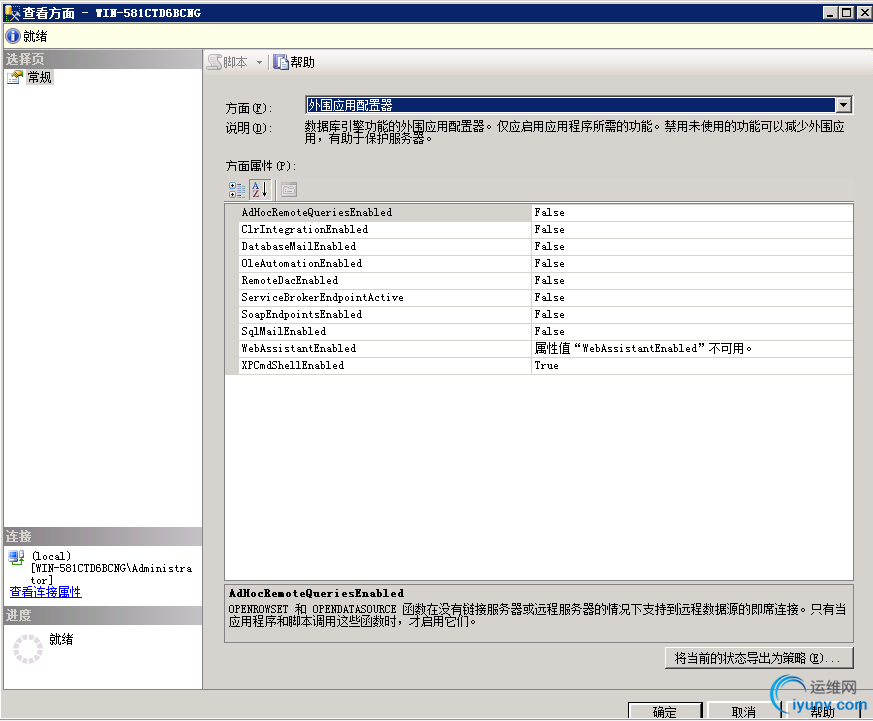This screenshot has width=873, height=721.
Task: Click the Categorized view icon in property toolbar
Action: click(237, 190)
